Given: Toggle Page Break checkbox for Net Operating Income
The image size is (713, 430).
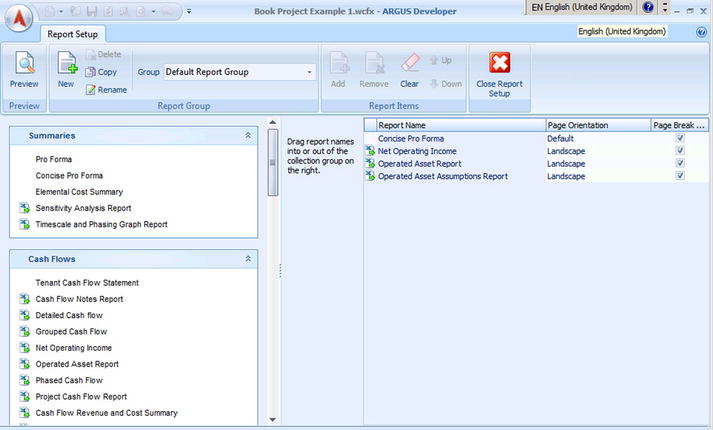Looking at the screenshot, I should [680, 150].
